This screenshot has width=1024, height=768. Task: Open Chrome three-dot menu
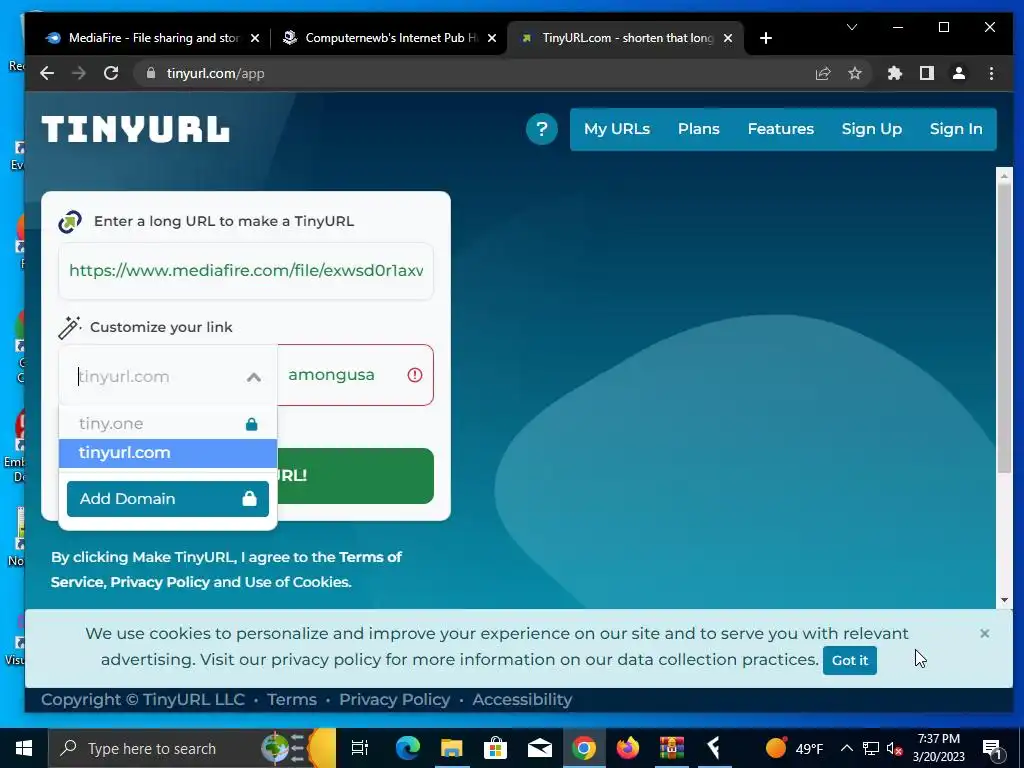pyautogui.click(x=991, y=73)
